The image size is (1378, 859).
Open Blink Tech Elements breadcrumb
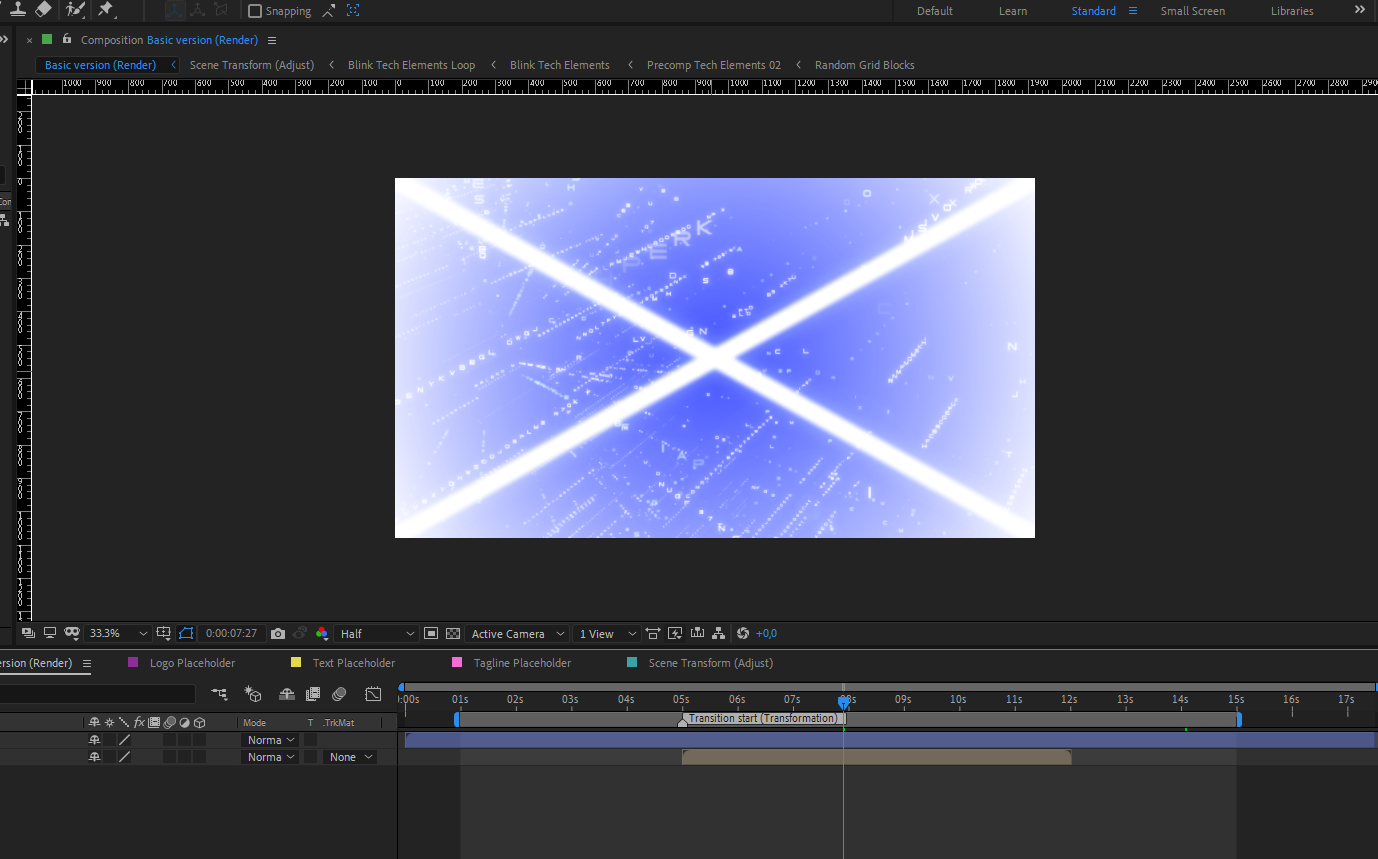(560, 65)
